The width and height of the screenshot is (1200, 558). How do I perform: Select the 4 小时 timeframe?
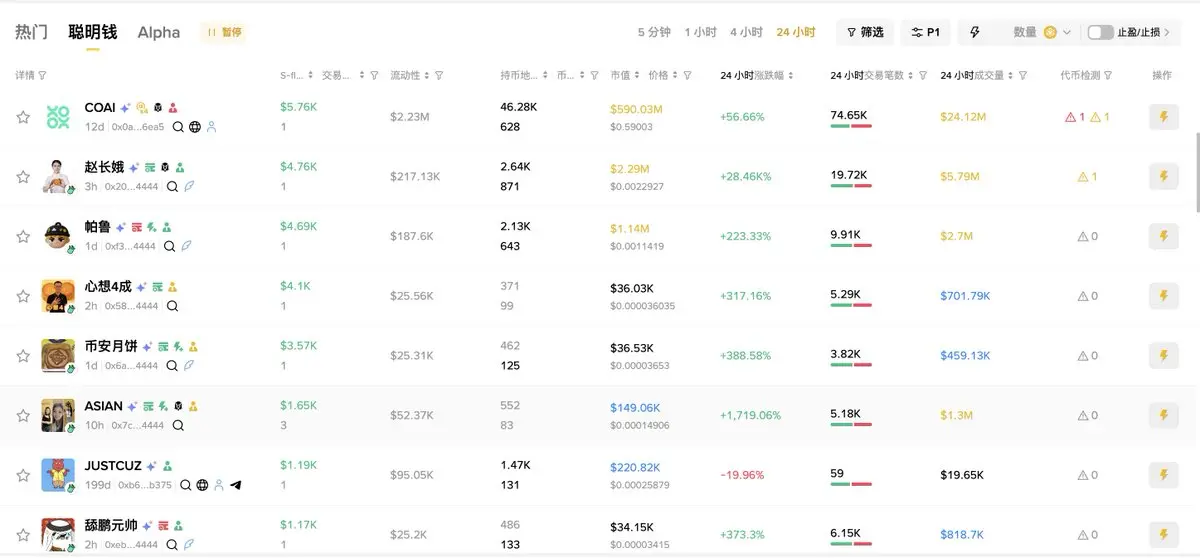coord(746,32)
